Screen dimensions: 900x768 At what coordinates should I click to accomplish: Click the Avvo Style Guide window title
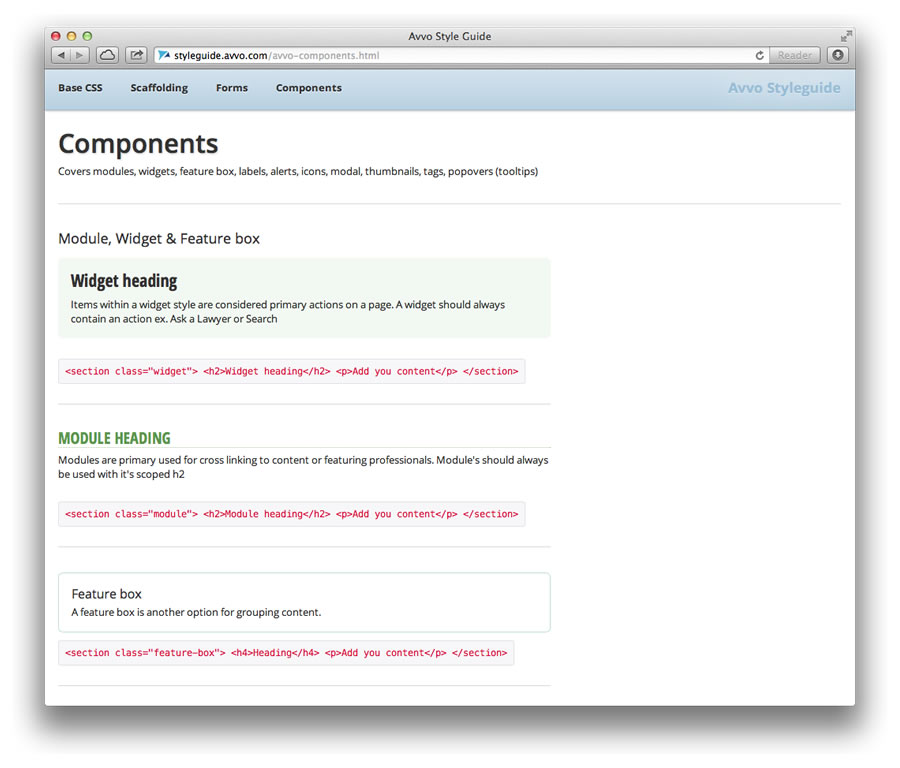[x=449, y=36]
